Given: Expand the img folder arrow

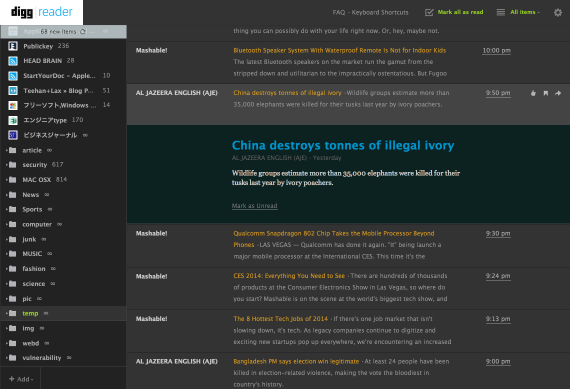Looking at the screenshot, I should point(7,328).
